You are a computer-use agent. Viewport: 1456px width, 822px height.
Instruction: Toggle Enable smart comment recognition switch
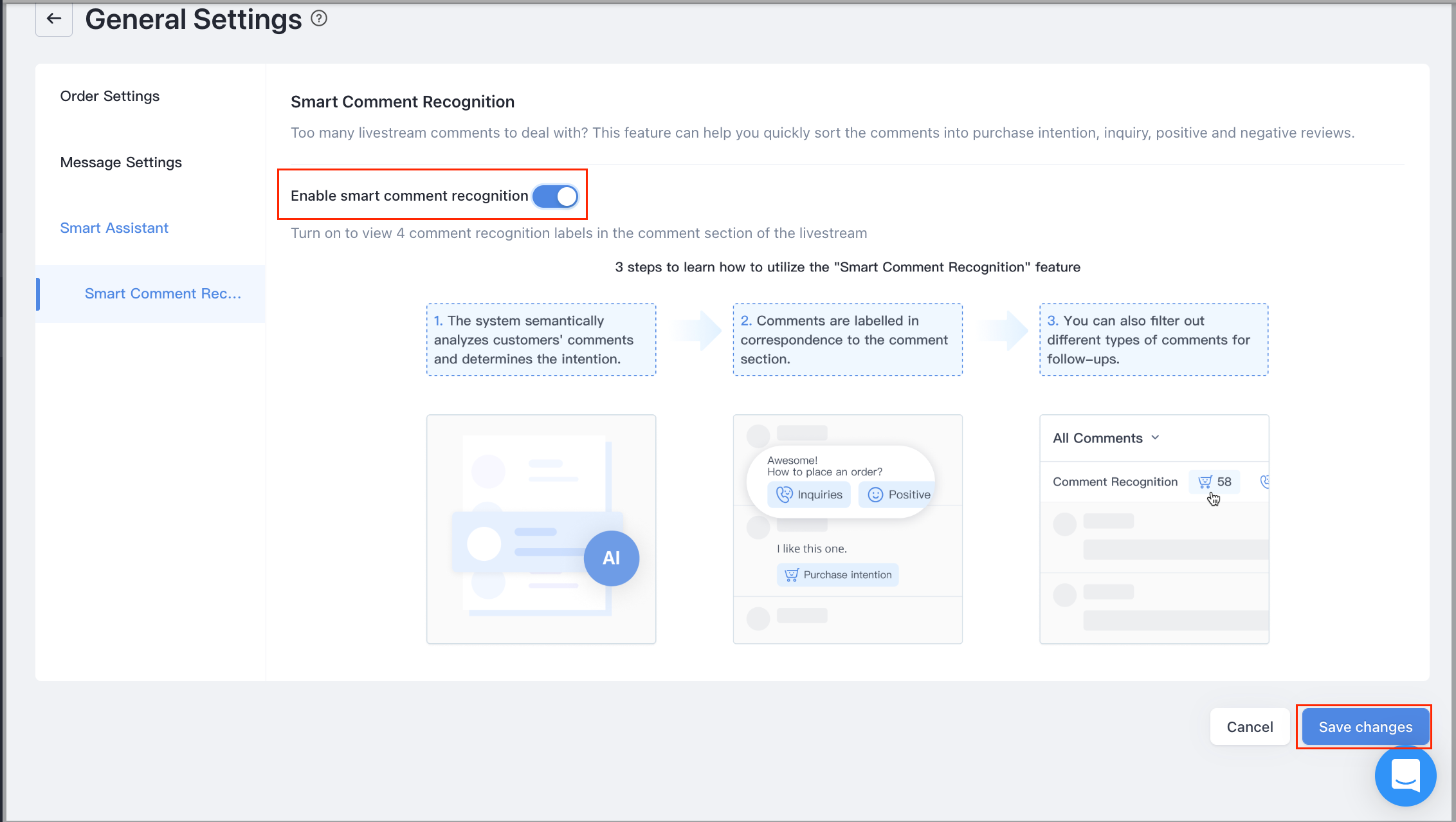[556, 196]
